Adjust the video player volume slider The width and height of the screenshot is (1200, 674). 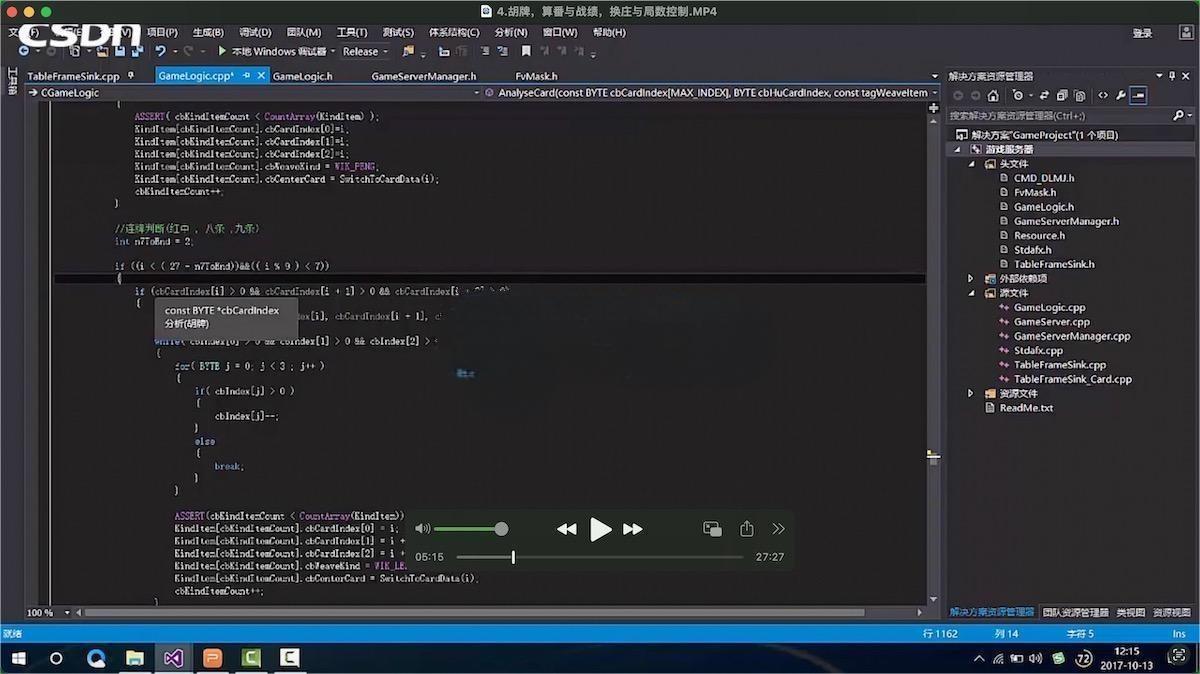point(470,529)
